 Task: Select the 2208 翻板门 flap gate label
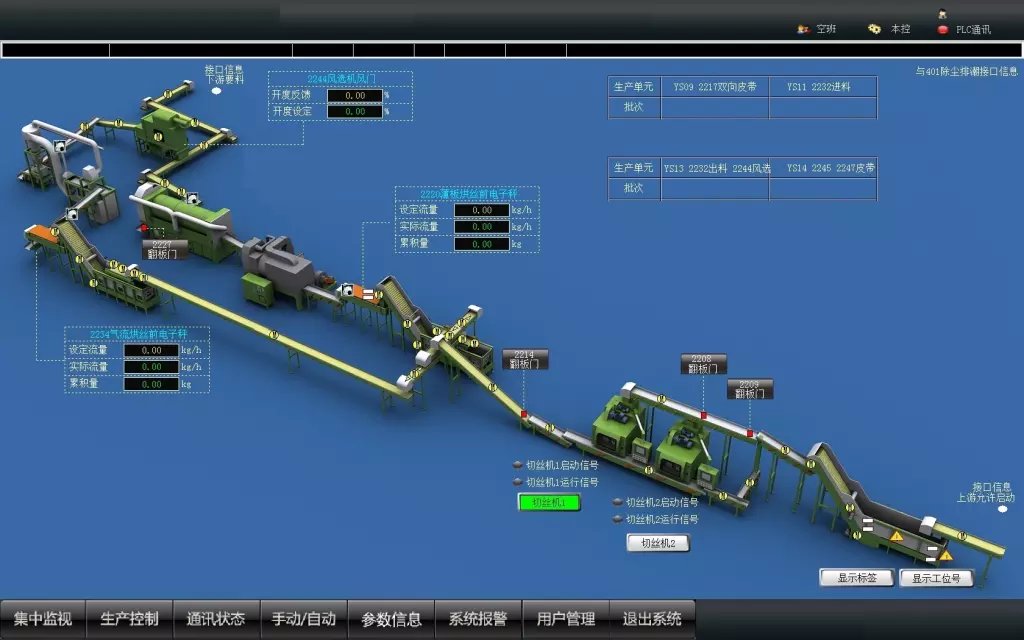703,363
